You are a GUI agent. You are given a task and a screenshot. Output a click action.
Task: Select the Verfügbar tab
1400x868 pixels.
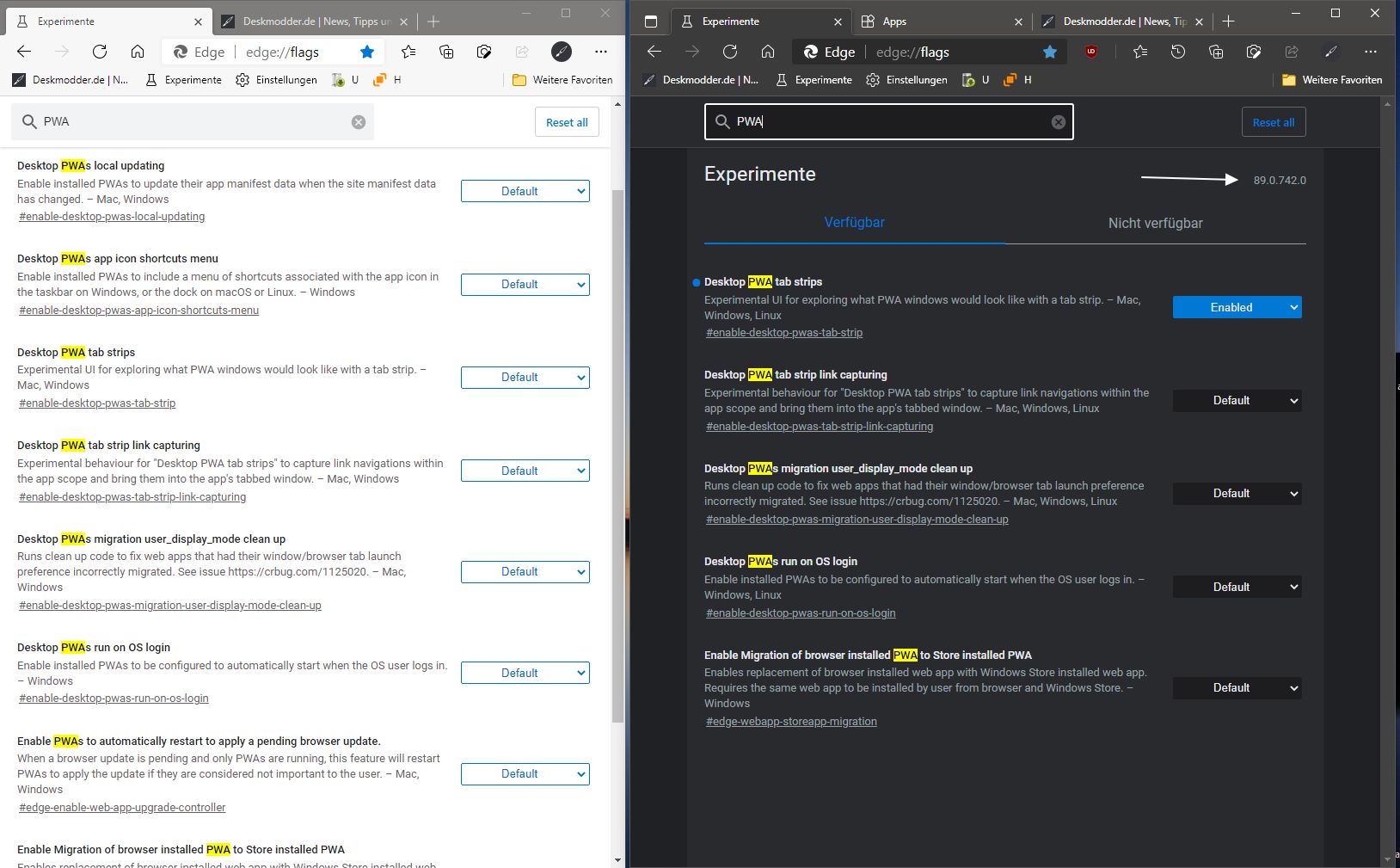tap(854, 222)
